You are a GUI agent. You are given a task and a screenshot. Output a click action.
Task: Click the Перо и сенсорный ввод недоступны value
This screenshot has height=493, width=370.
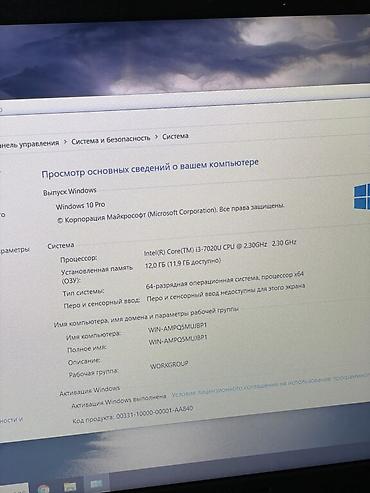pyautogui.click(x=226, y=292)
